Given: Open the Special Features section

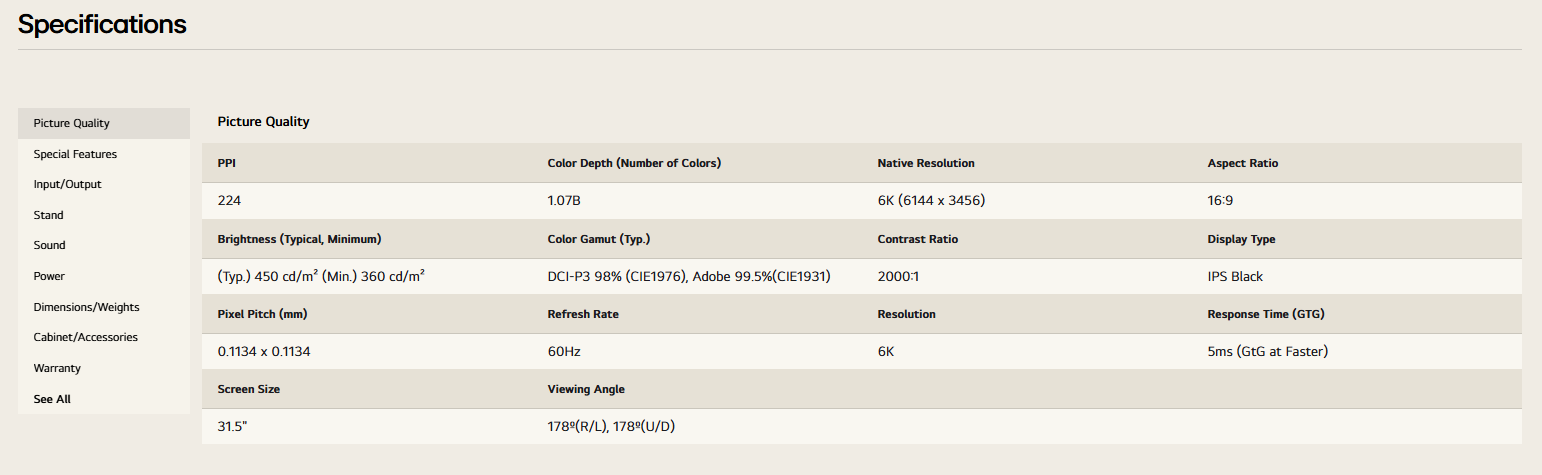Looking at the screenshot, I should (x=104, y=154).
